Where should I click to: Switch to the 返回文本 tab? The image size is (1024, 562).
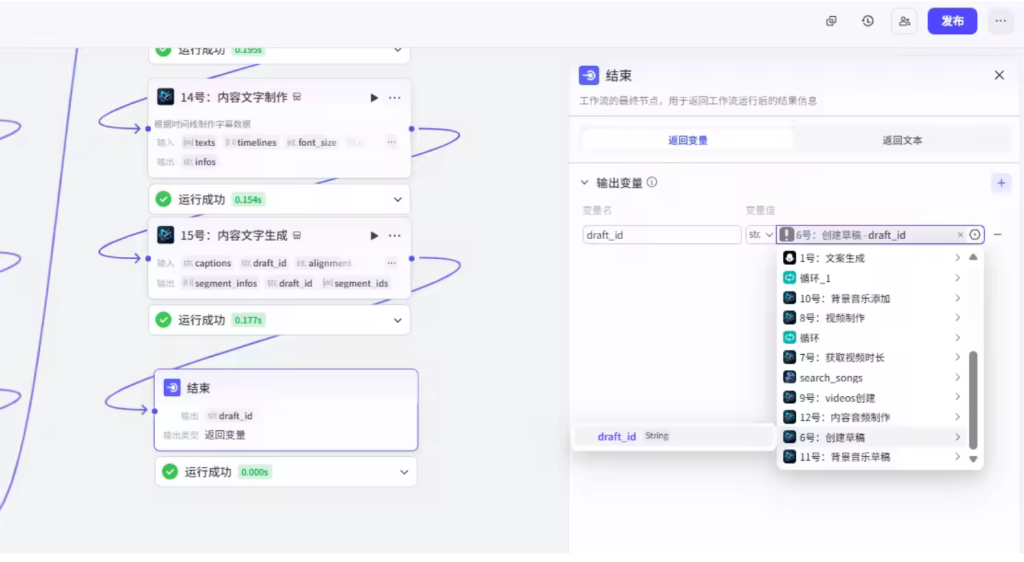pos(902,141)
